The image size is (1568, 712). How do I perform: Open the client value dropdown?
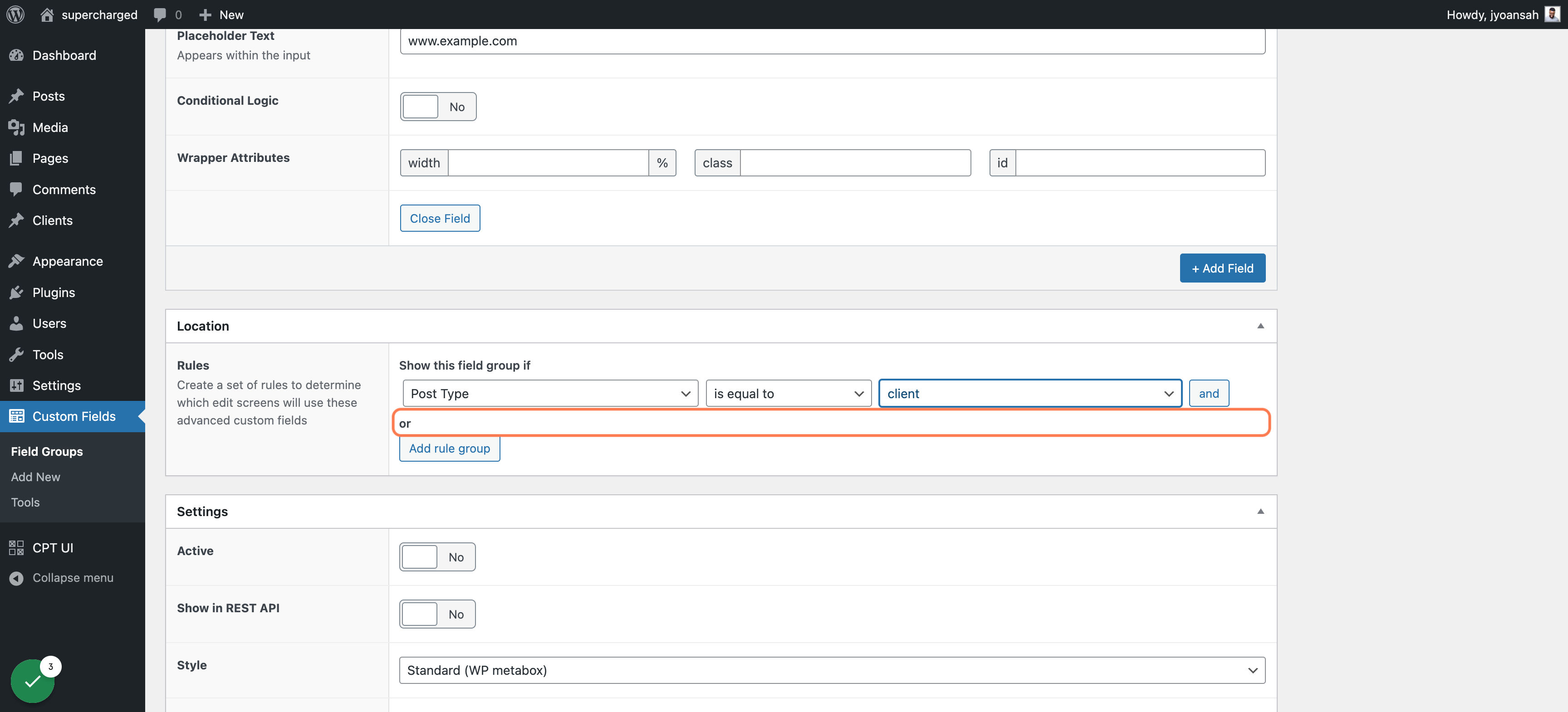(1030, 393)
